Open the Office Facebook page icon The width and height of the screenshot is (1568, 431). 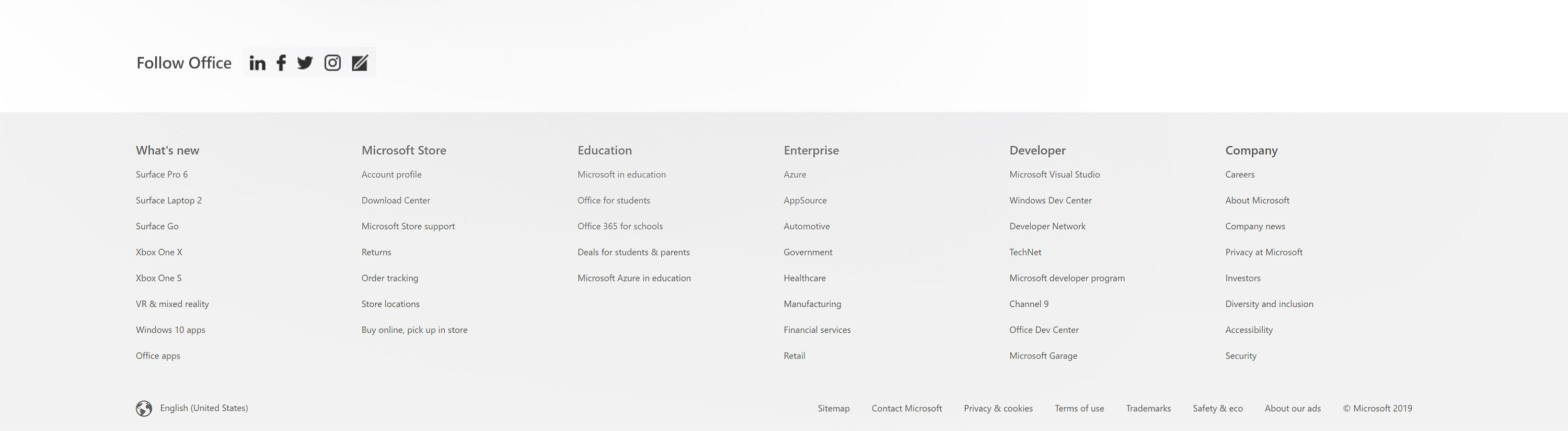click(281, 63)
